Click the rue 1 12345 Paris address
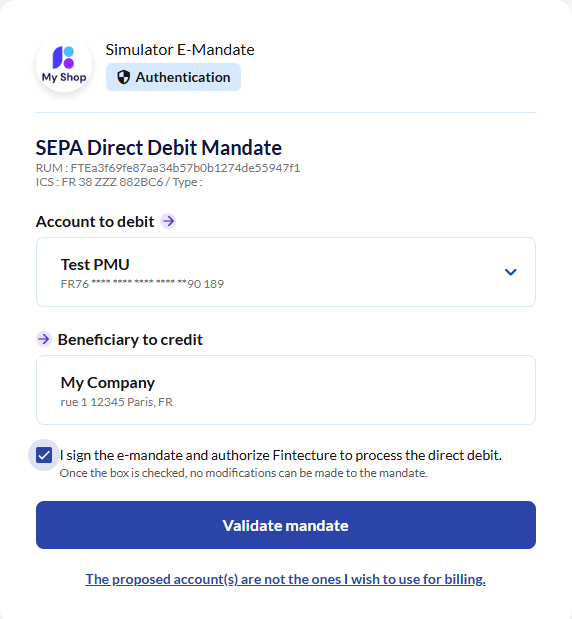 [x=116, y=402]
